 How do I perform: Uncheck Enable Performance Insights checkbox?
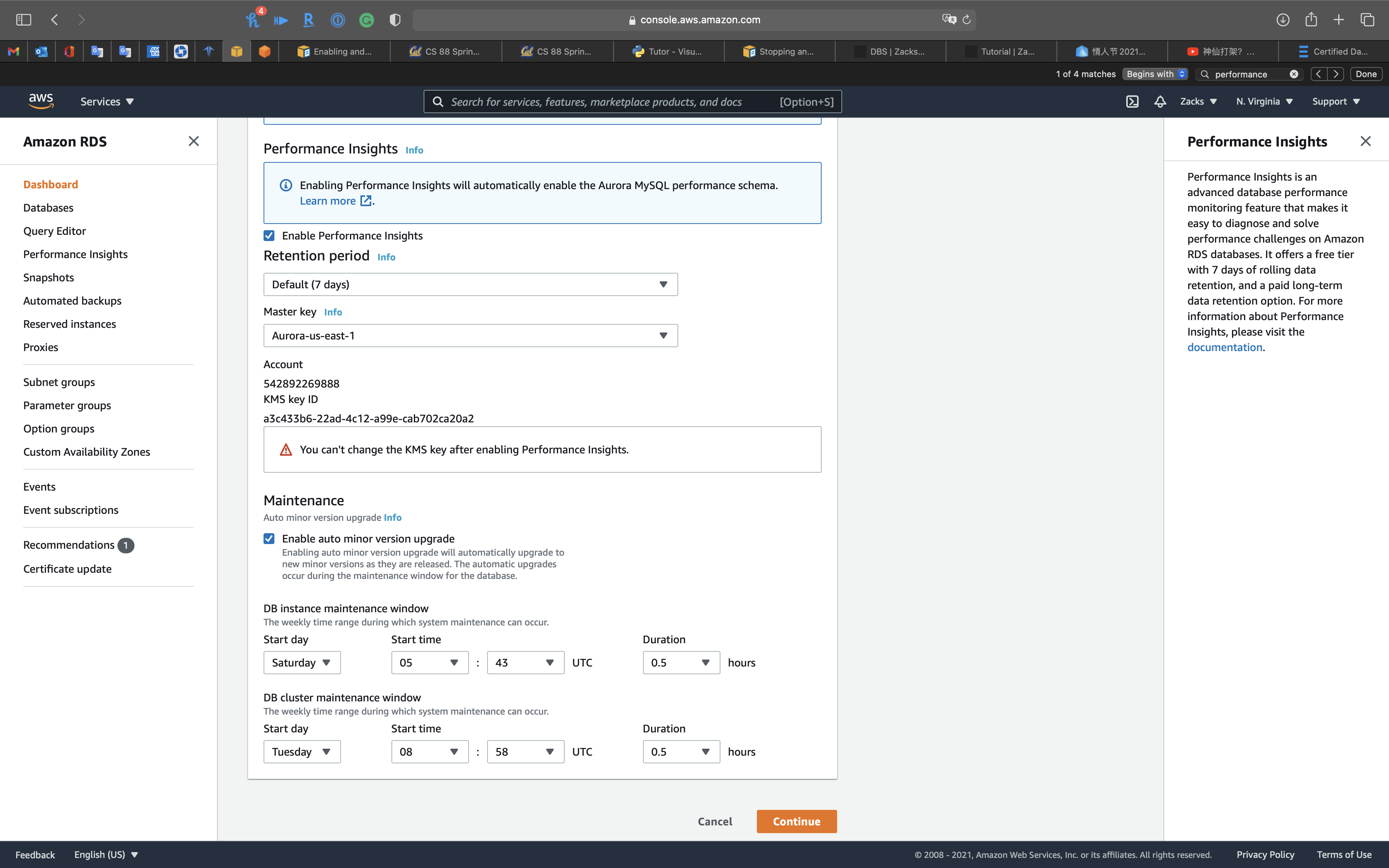269,235
